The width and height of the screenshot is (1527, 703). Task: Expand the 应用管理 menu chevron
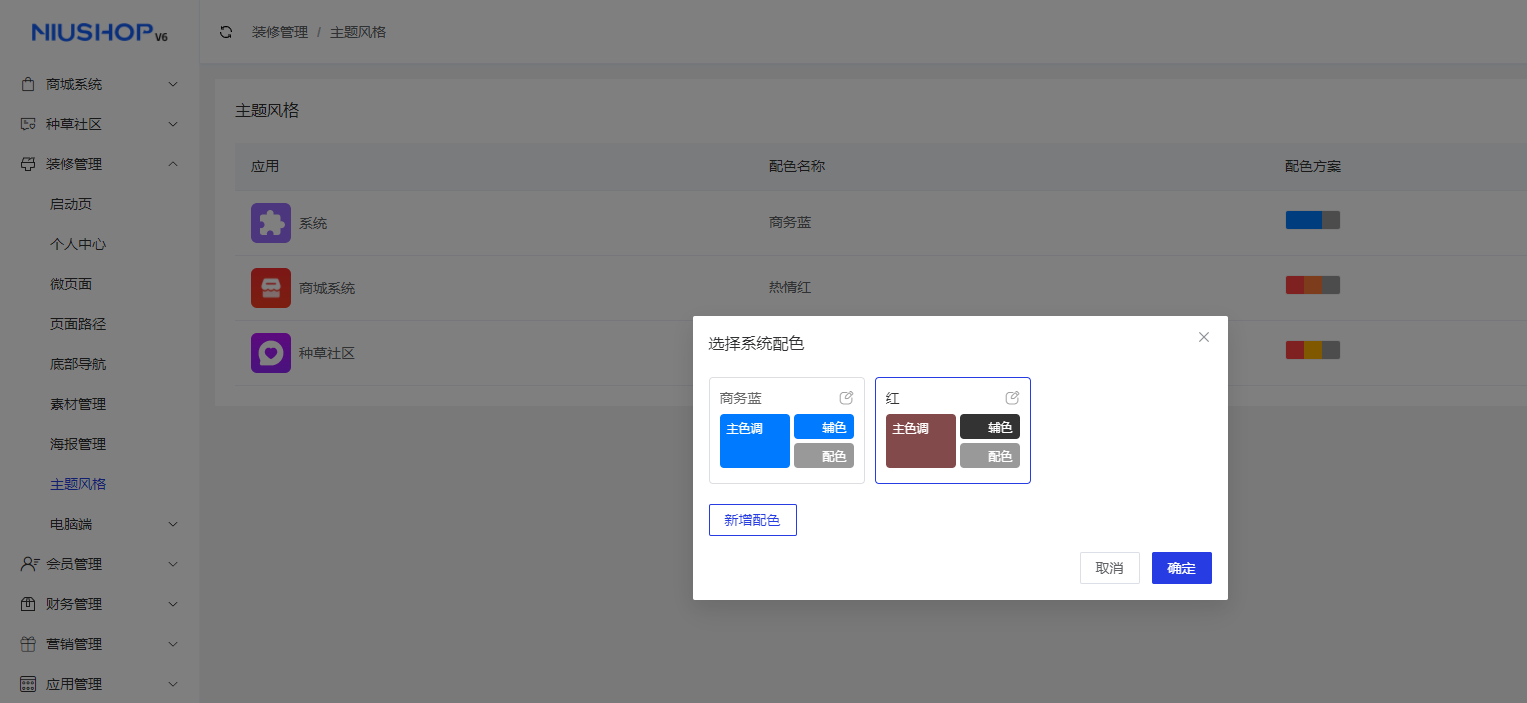(173, 684)
